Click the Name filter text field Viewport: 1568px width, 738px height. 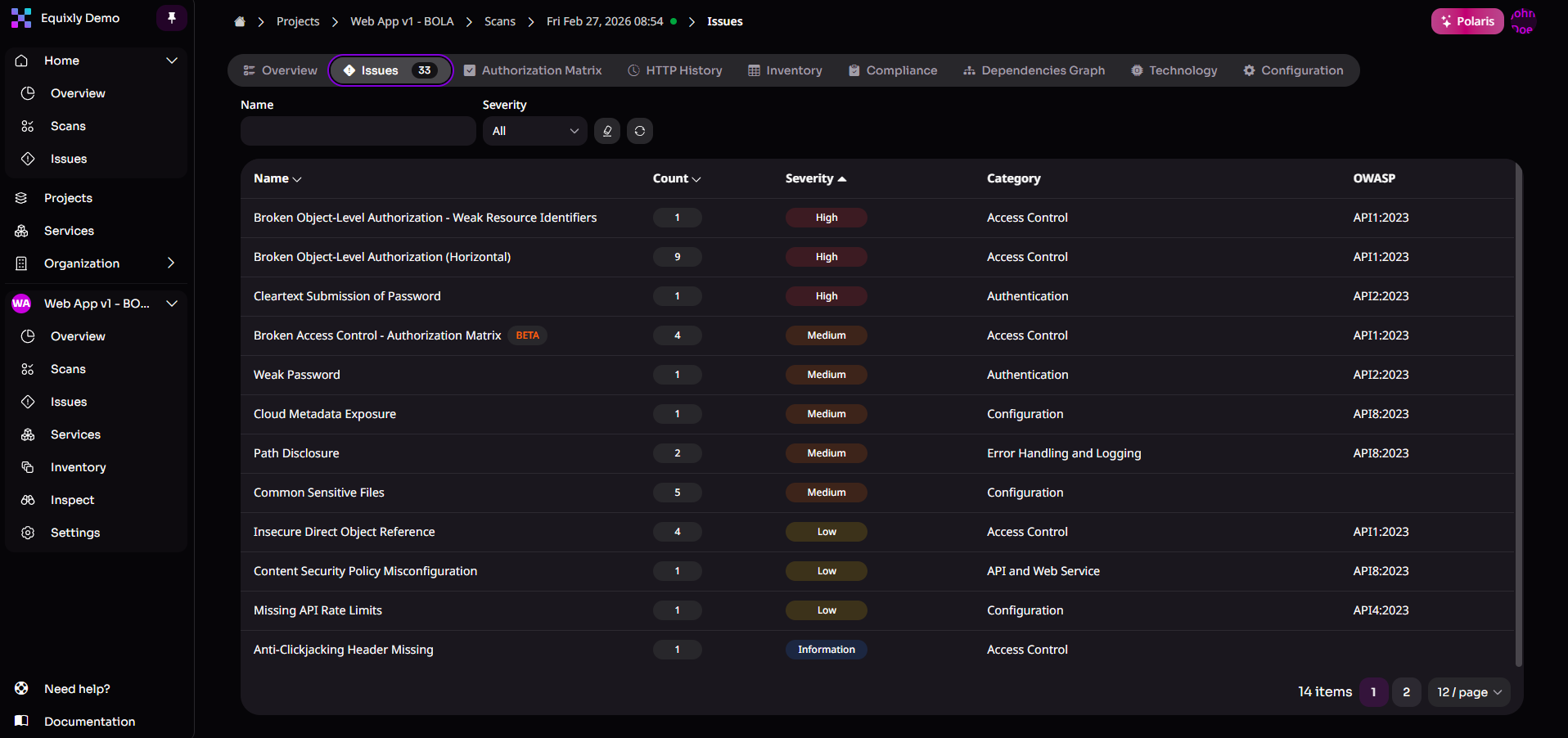coord(358,131)
